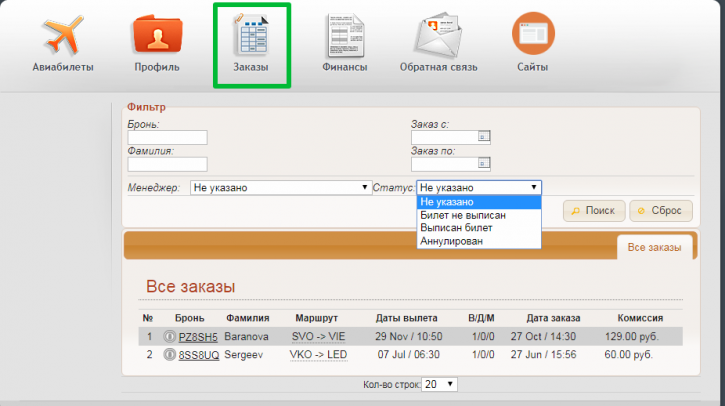This screenshot has height=406, width=725.
Task: Open the Сайты round icon
Action: 533,33
